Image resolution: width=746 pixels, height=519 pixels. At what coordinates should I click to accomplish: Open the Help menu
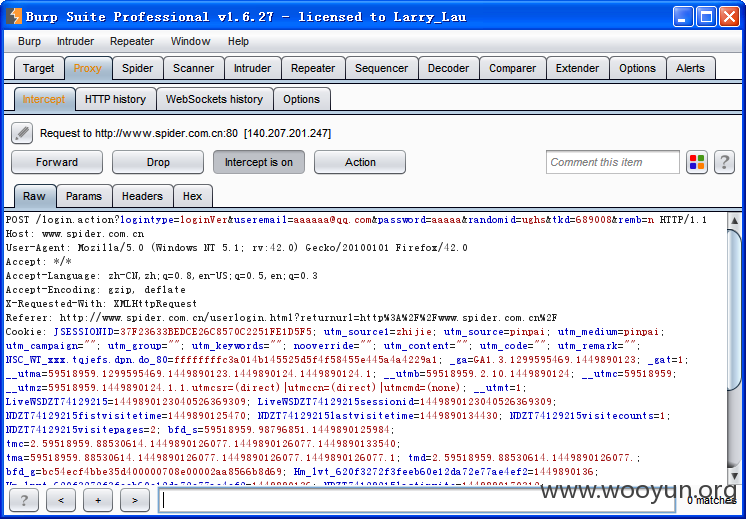click(238, 41)
